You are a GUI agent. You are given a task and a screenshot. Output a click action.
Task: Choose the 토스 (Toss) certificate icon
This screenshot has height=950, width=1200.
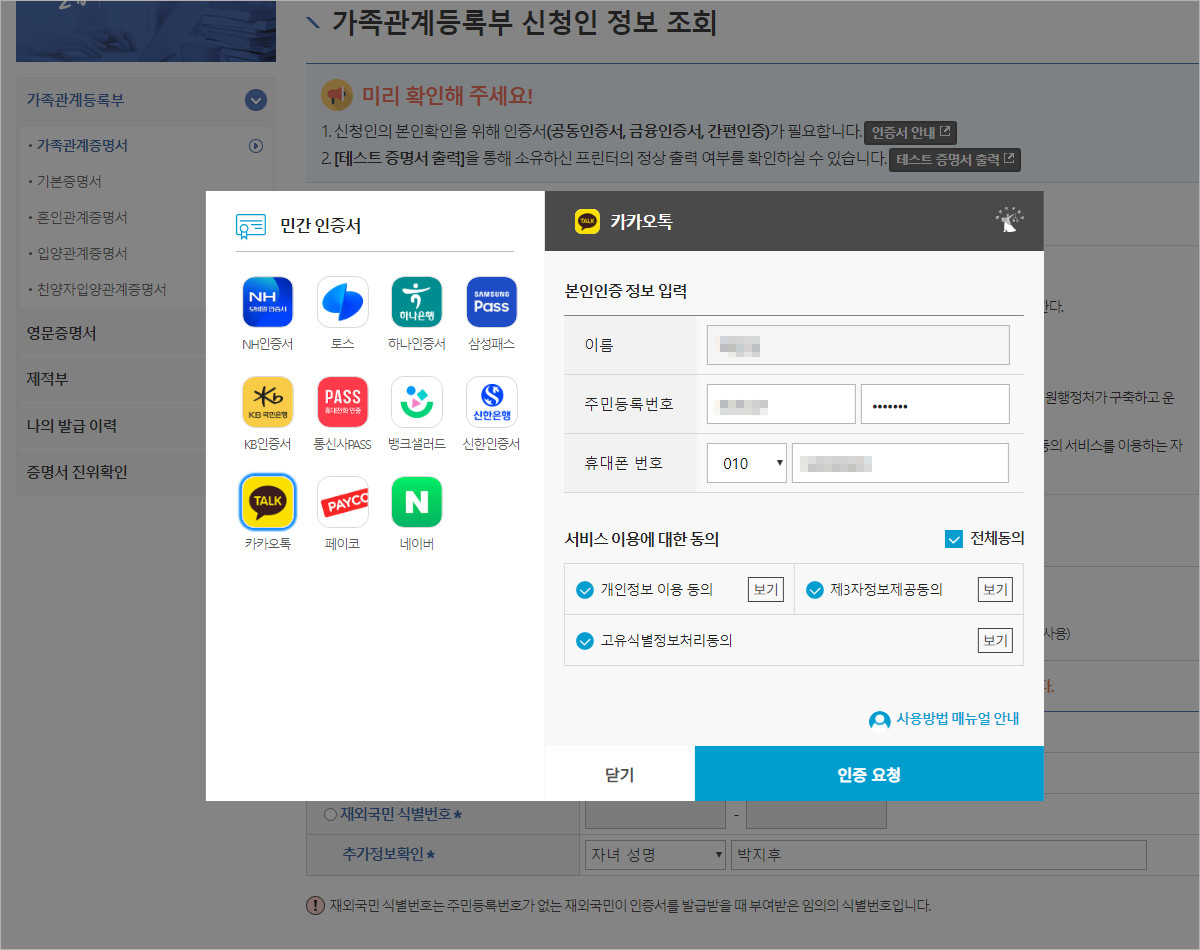(343, 302)
